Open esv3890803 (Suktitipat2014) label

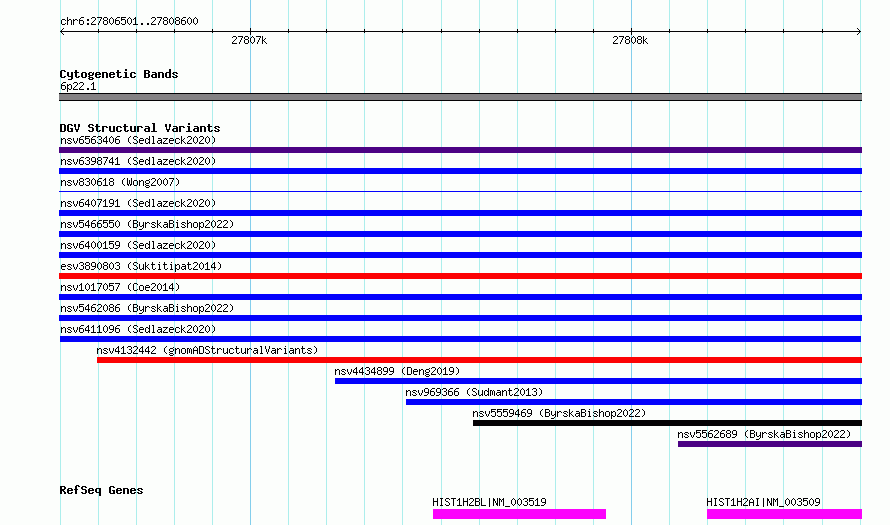[x=141, y=266]
